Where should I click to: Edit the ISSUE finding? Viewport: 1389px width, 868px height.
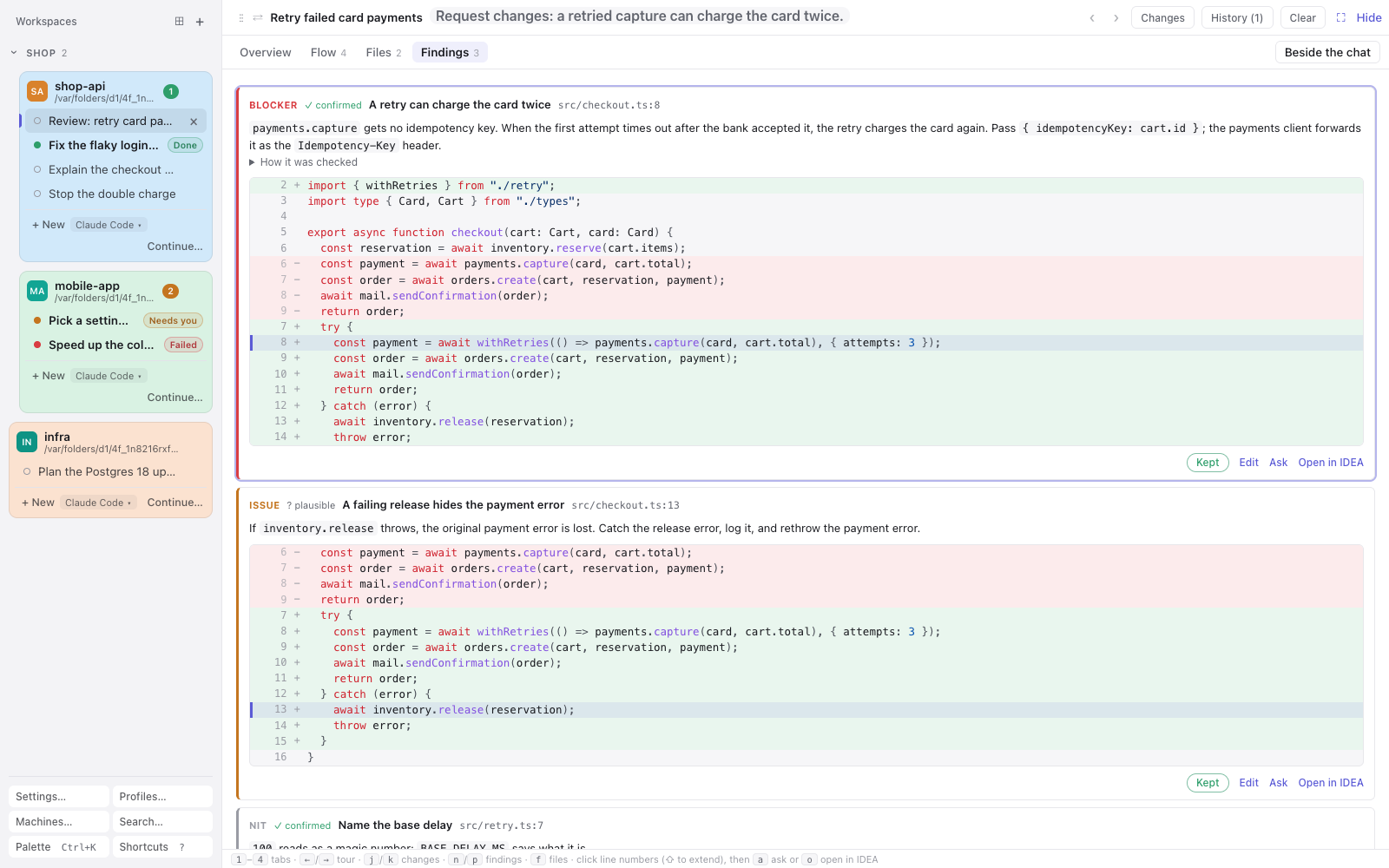[x=1248, y=783]
